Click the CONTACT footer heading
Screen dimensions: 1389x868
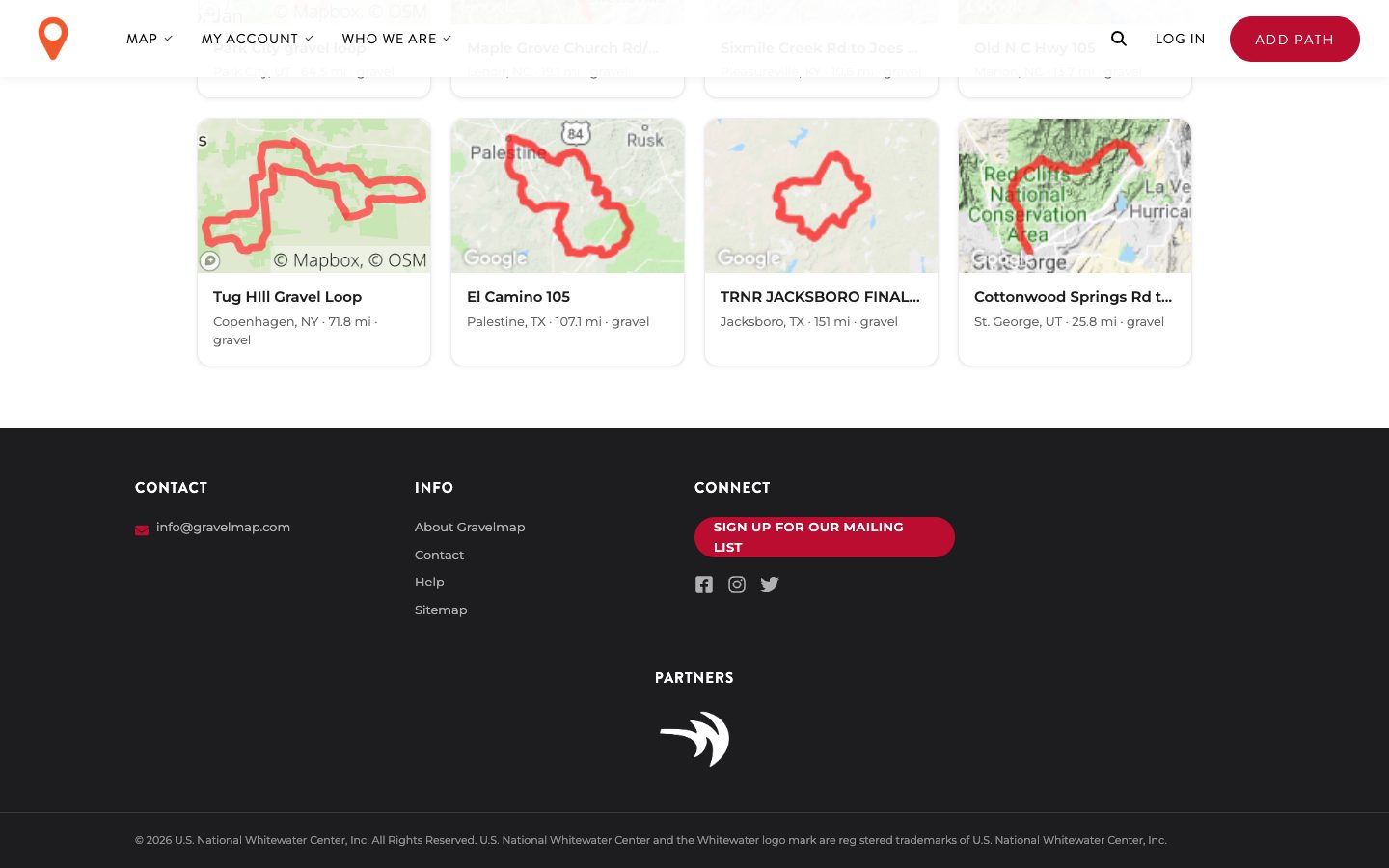(172, 488)
